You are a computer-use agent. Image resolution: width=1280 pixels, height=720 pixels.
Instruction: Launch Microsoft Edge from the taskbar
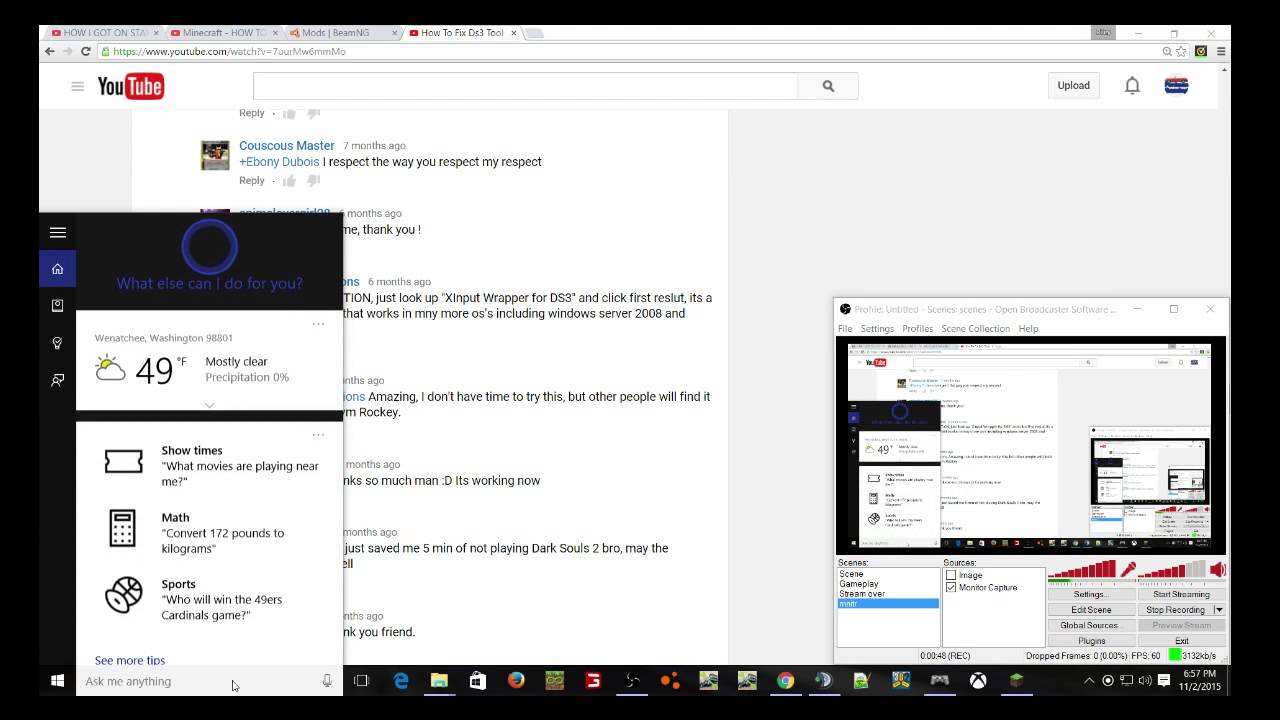tap(401, 681)
